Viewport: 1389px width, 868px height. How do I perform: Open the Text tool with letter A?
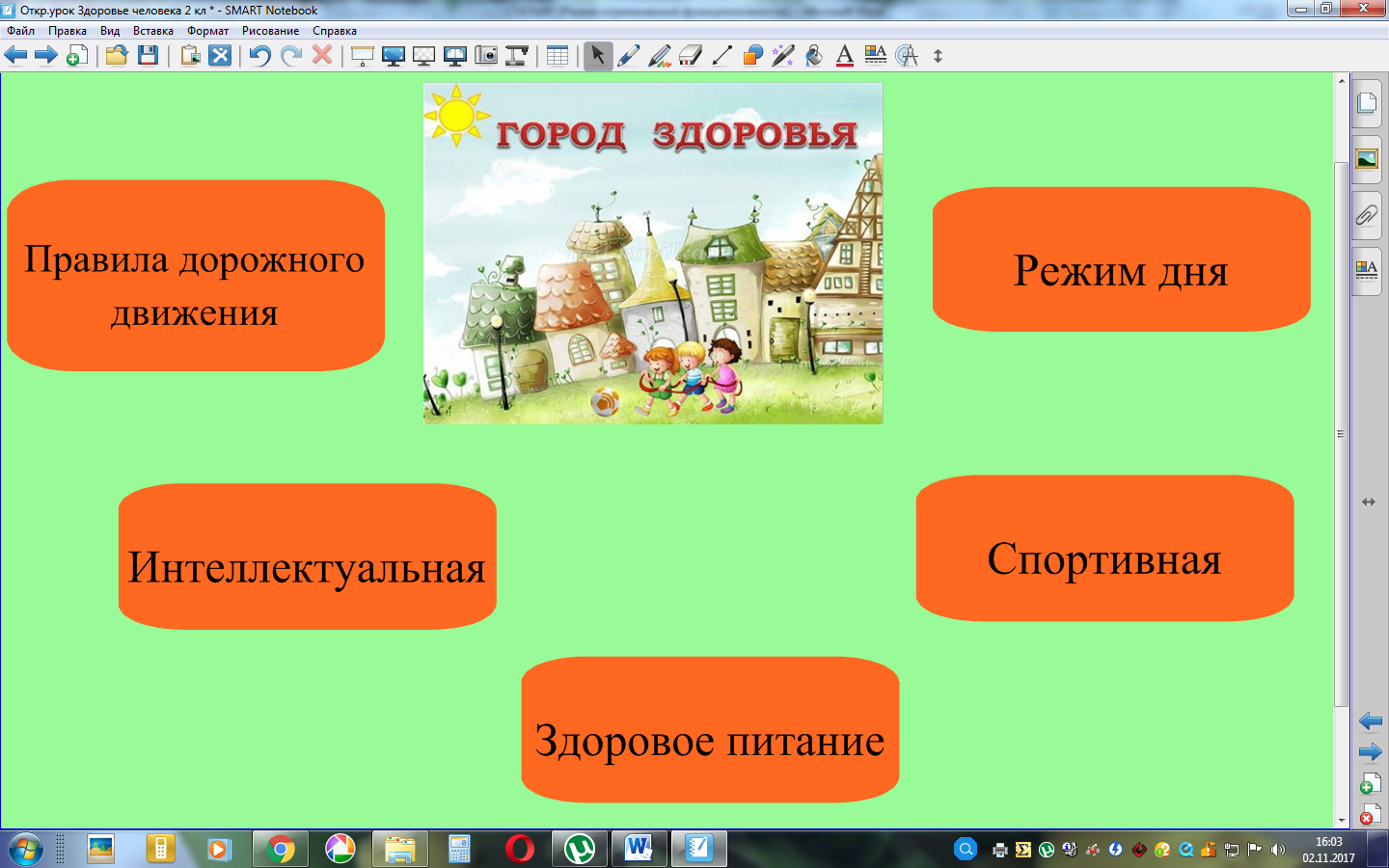845,56
